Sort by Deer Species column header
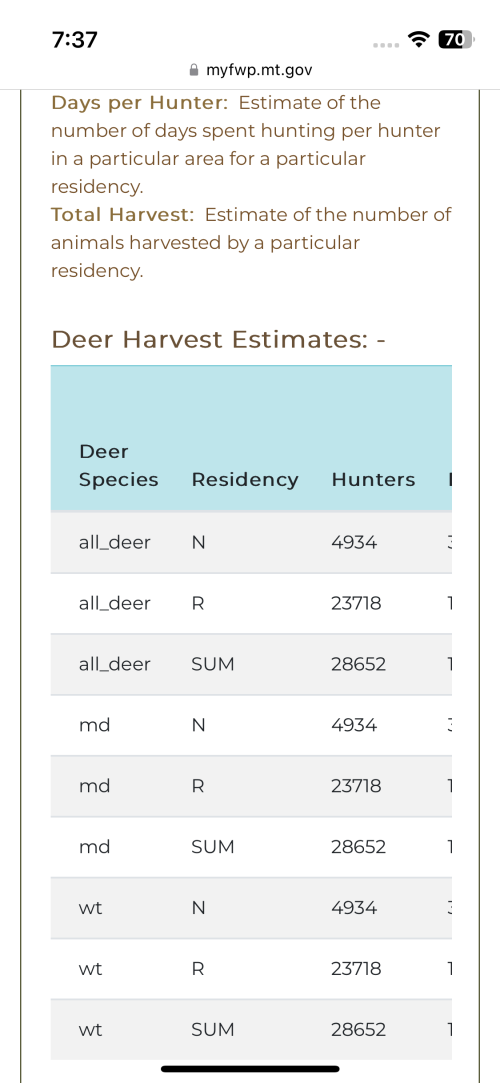500x1083 pixels. point(119,466)
